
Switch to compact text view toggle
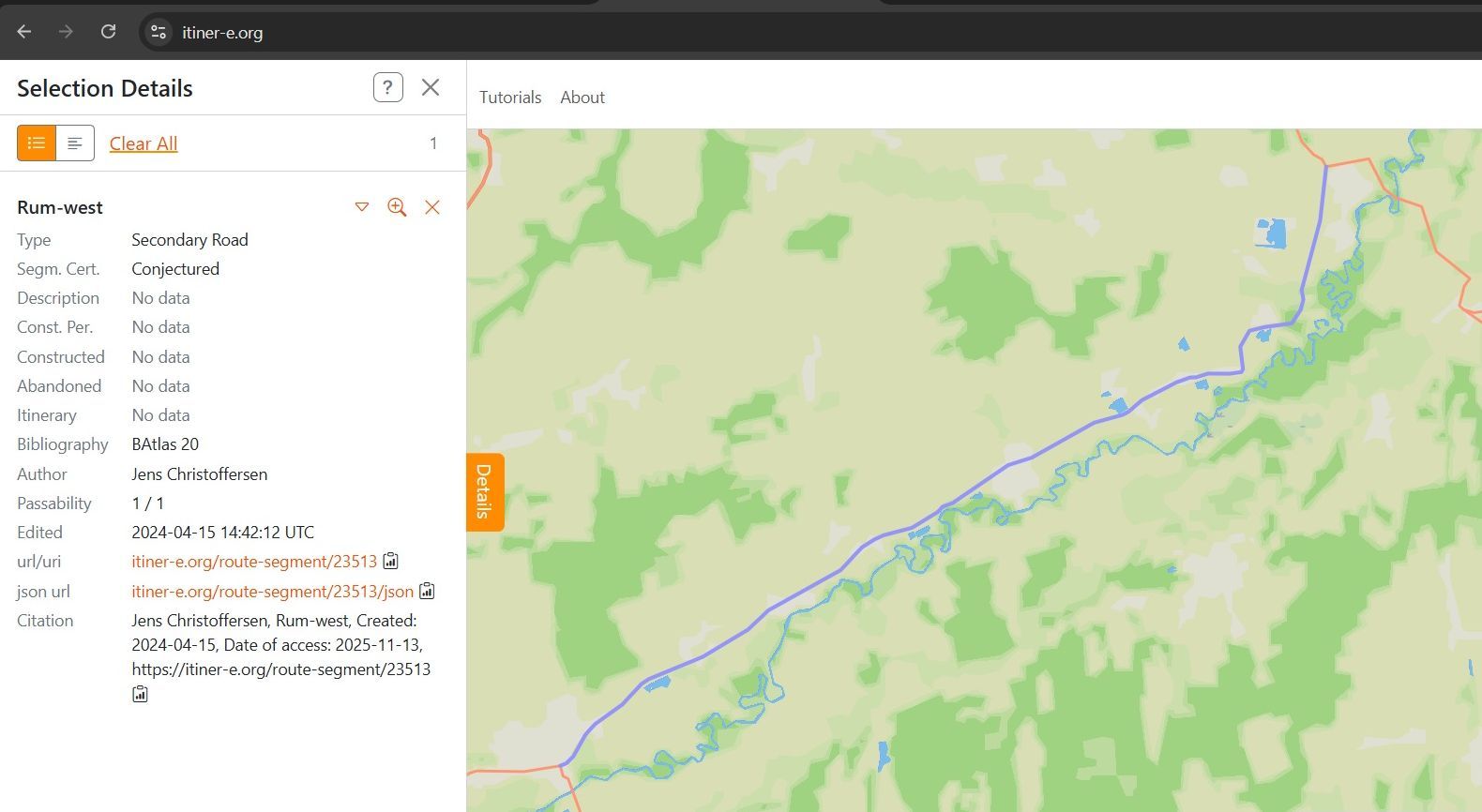tap(75, 143)
